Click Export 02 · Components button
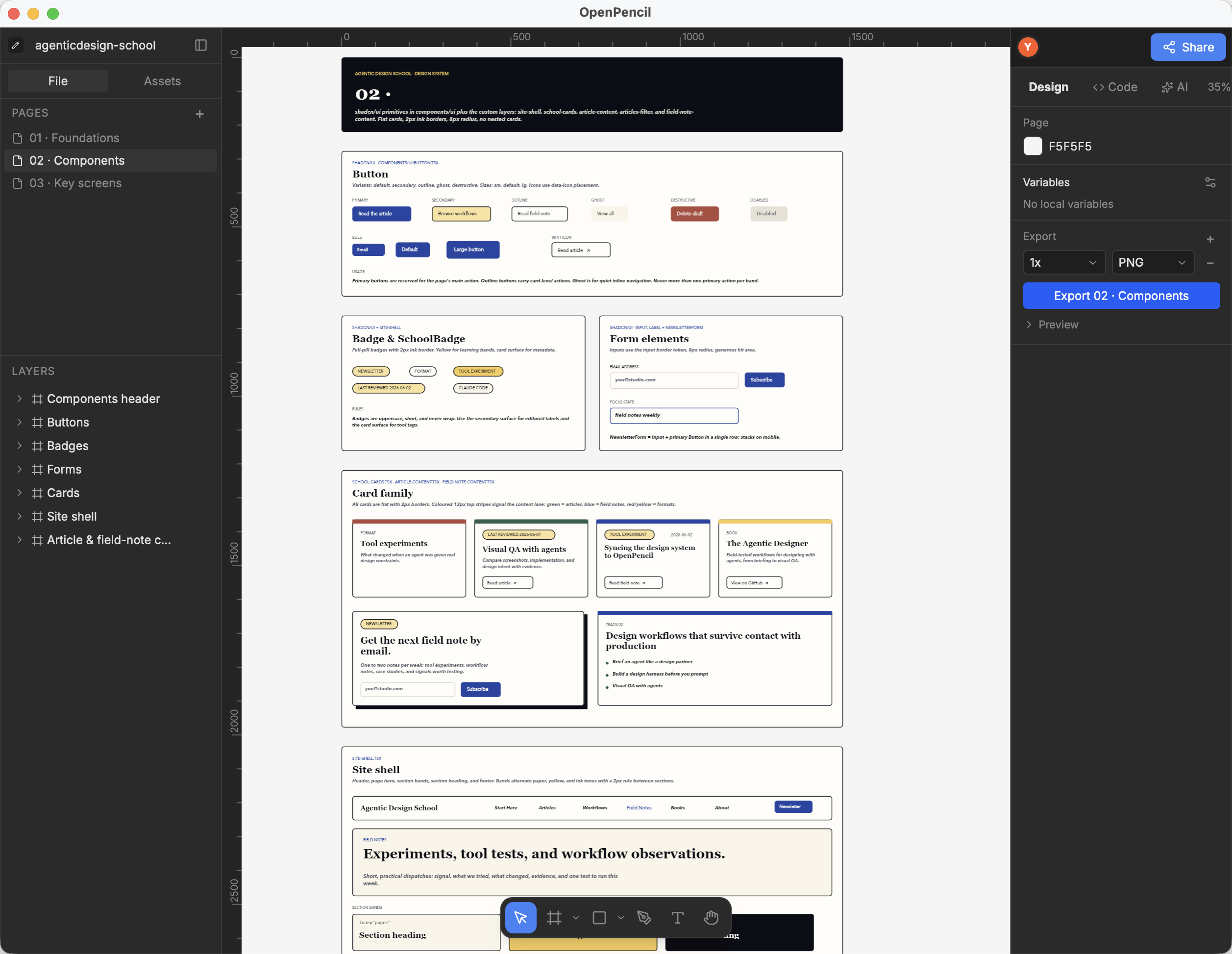Viewport: 1232px width, 954px height. point(1121,296)
